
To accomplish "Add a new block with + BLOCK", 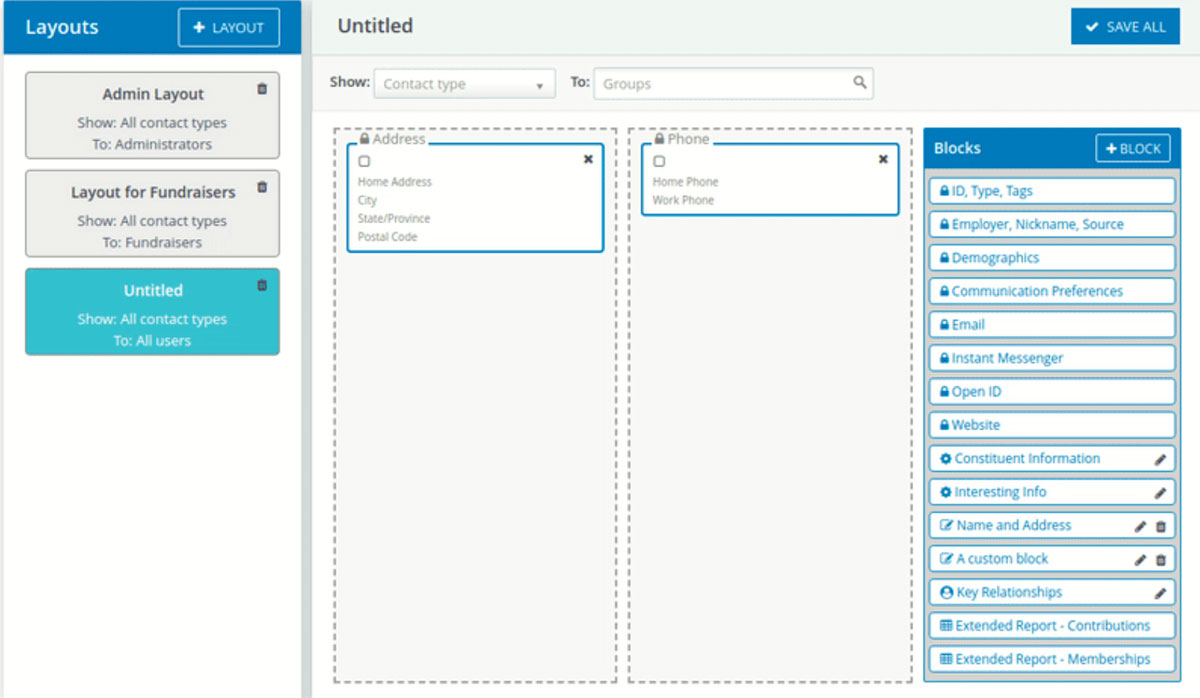I will (1133, 148).
